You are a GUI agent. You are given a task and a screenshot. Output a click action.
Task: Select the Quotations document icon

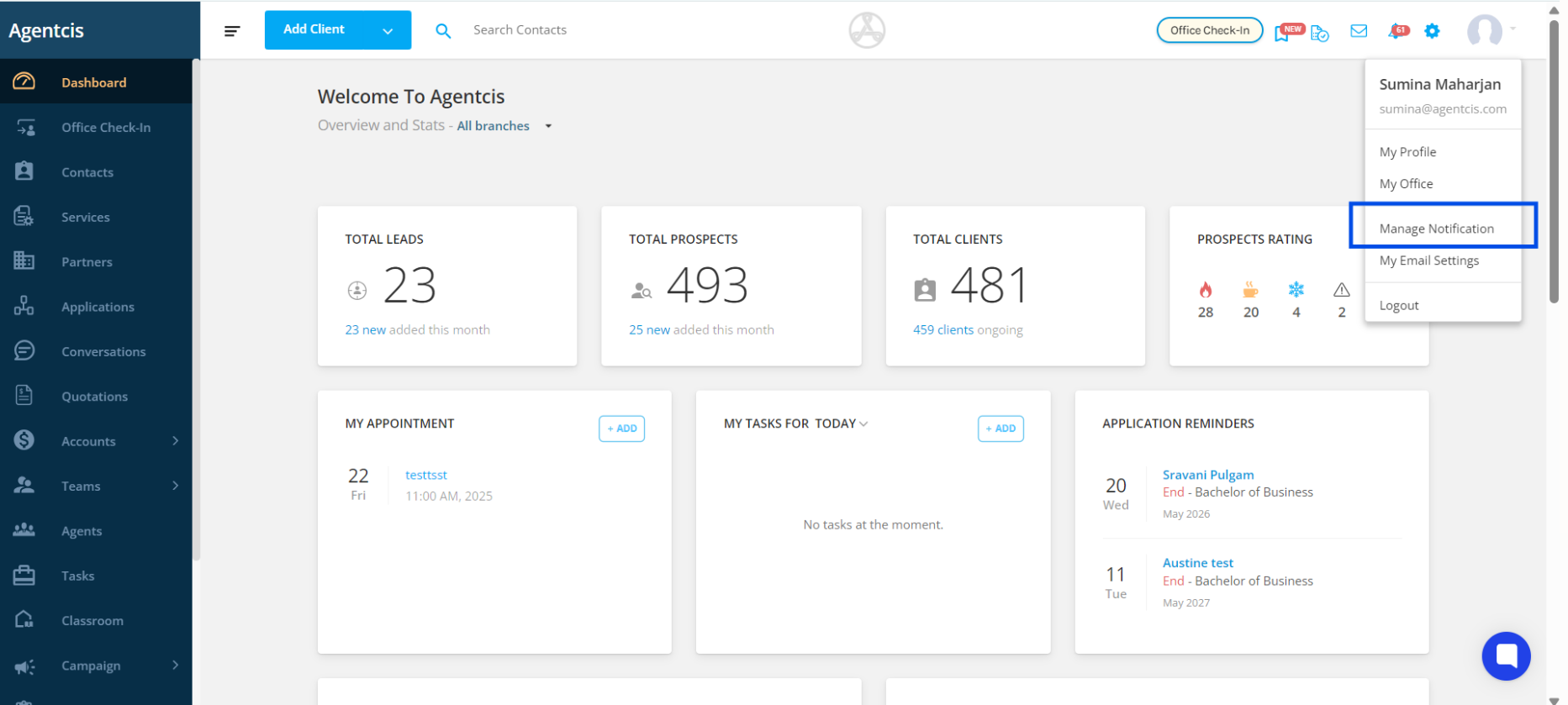pos(24,396)
